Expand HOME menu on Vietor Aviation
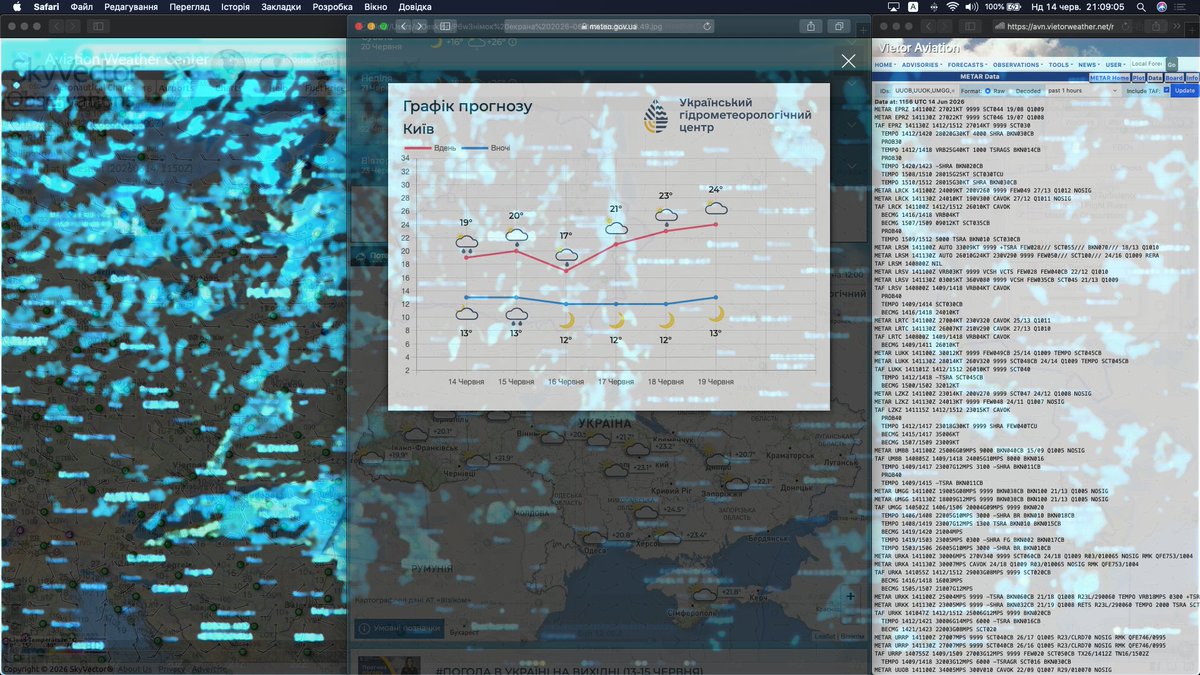The height and width of the screenshot is (675, 1200). click(x=885, y=65)
